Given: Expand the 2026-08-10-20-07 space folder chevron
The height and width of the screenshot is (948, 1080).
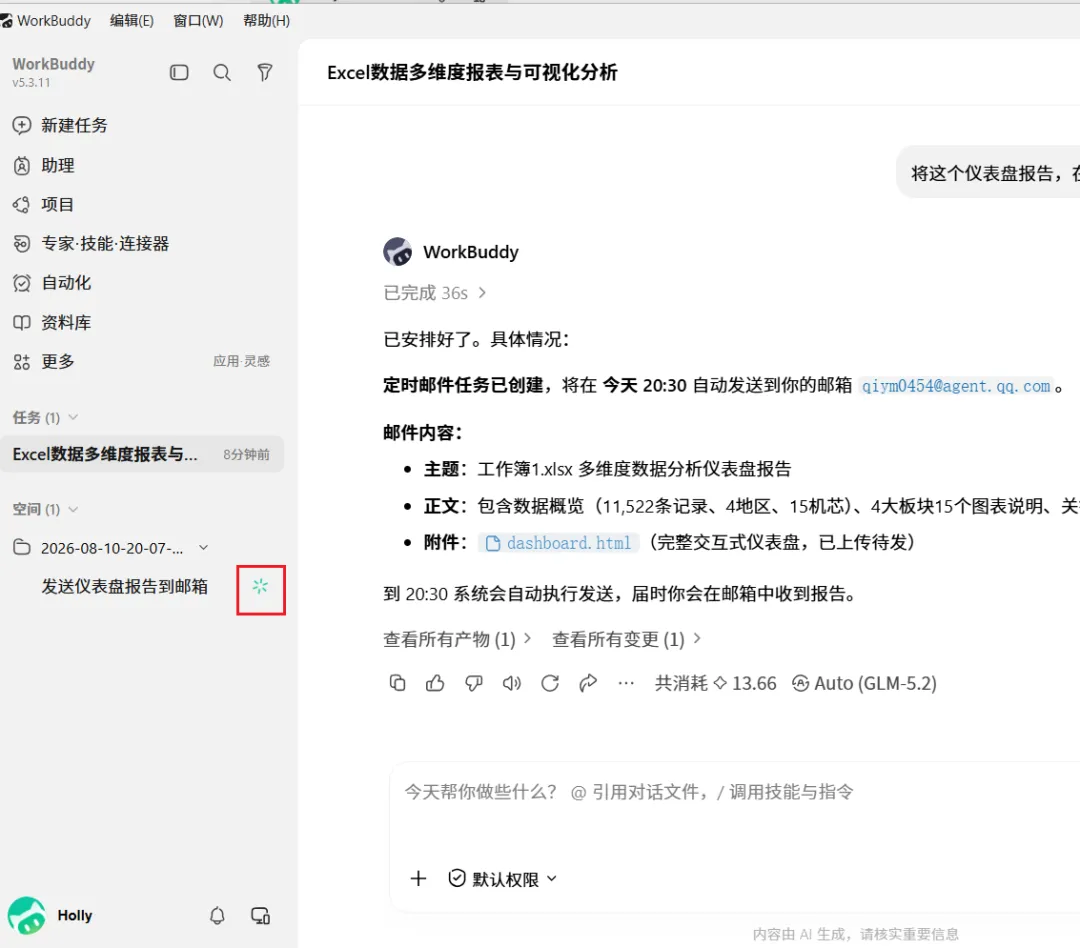Looking at the screenshot, I should 203,548.
